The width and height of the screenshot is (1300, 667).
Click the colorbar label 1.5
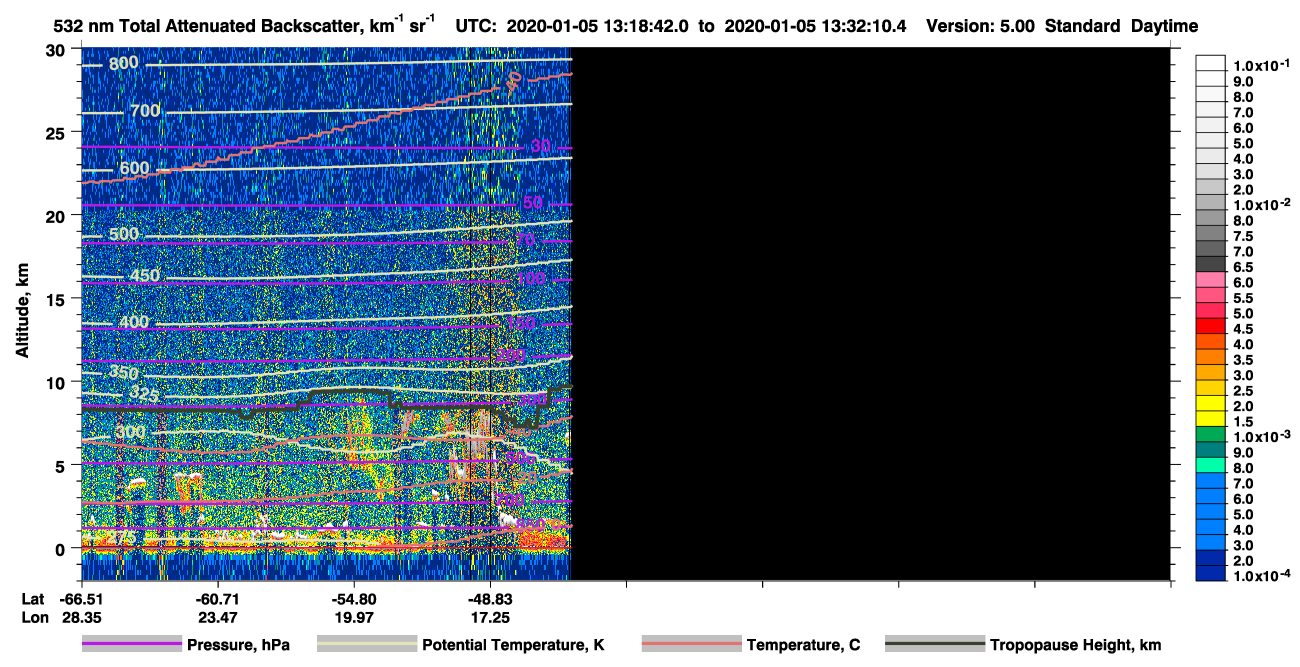click(x=1244, y=422)
